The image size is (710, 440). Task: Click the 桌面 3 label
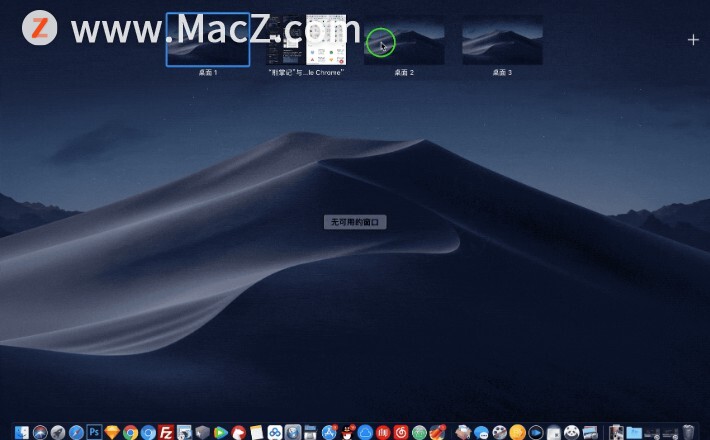(x=502, y=72)
